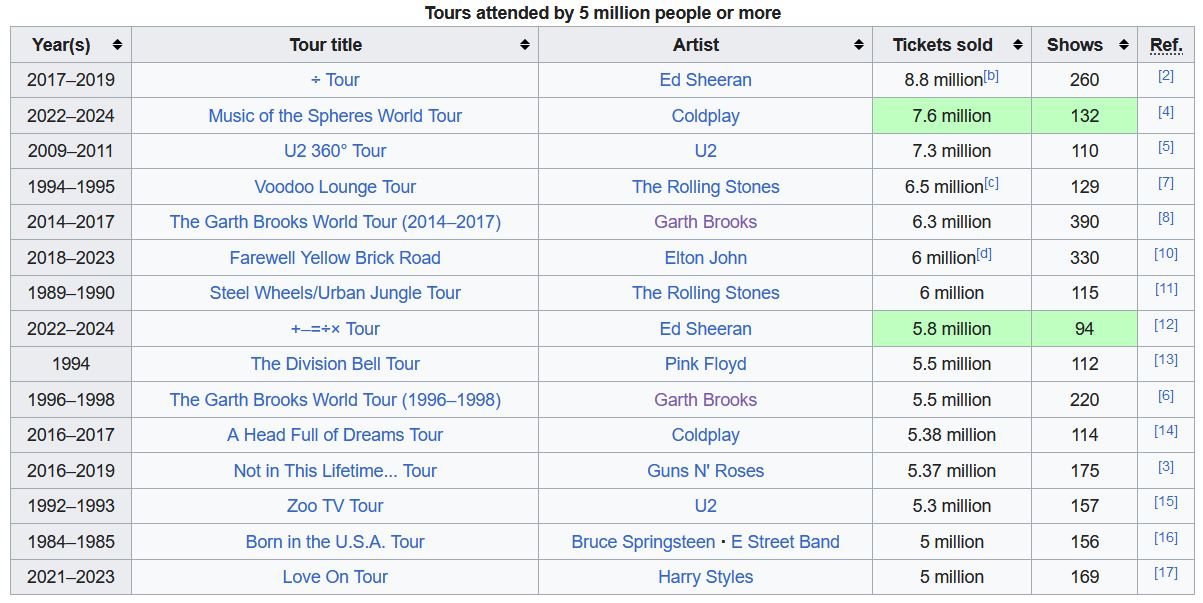Click the Coldplay link for 2022–2024 tour
1203x603 pixels.
point(705,116)
